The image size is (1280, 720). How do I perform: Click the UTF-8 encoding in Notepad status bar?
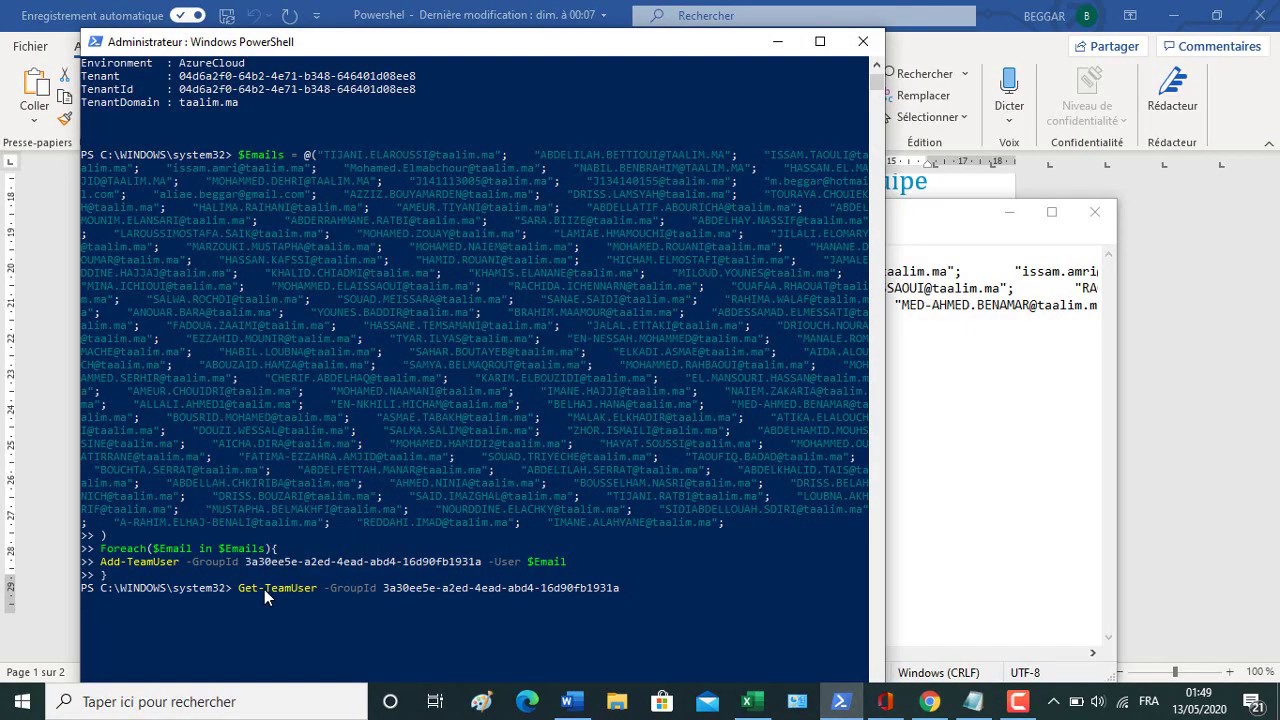[x=1025, y=673]
